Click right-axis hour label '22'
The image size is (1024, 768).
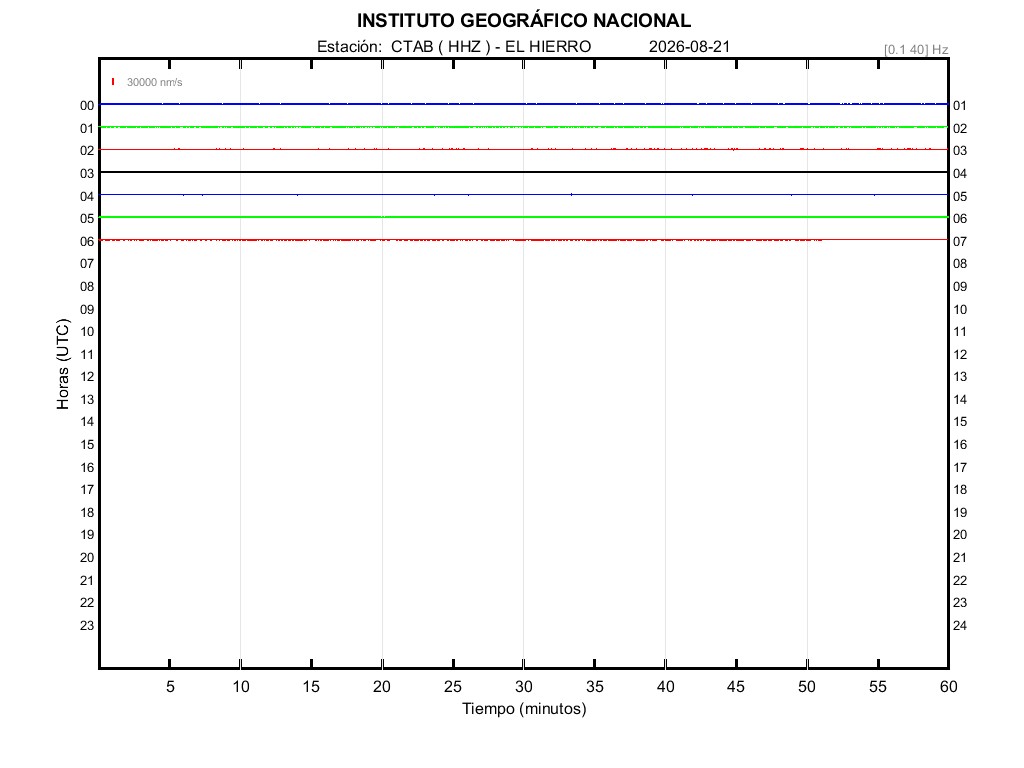[960, 581]
